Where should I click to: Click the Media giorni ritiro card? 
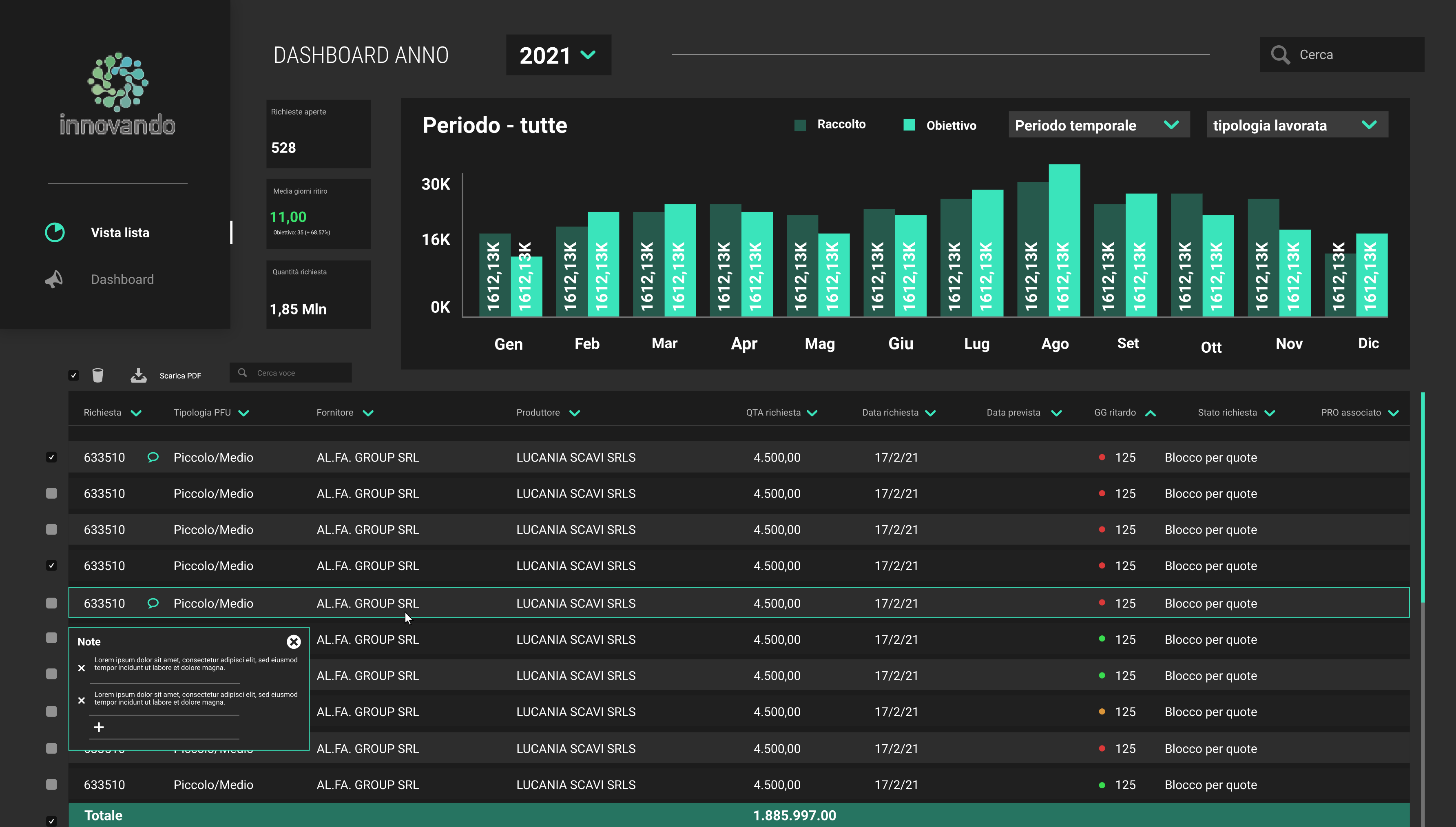[319, 214]
